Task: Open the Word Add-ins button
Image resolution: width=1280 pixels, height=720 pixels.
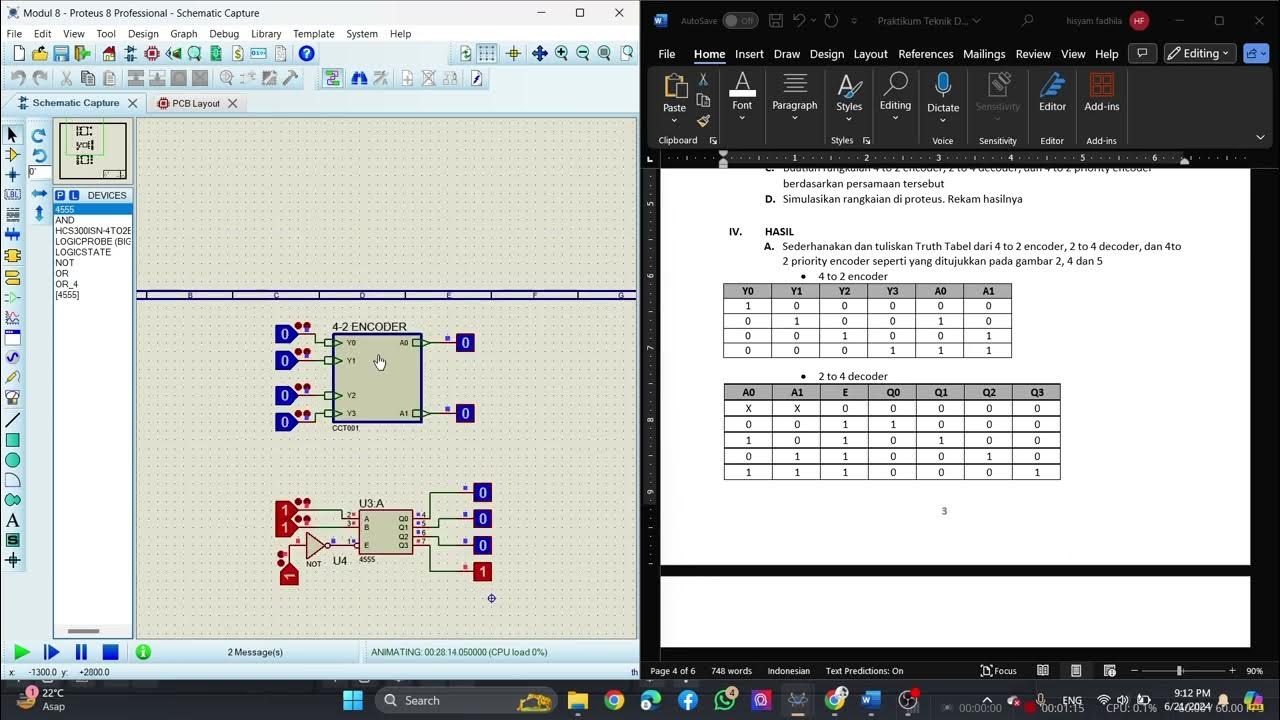Action: pos(1101,93)
